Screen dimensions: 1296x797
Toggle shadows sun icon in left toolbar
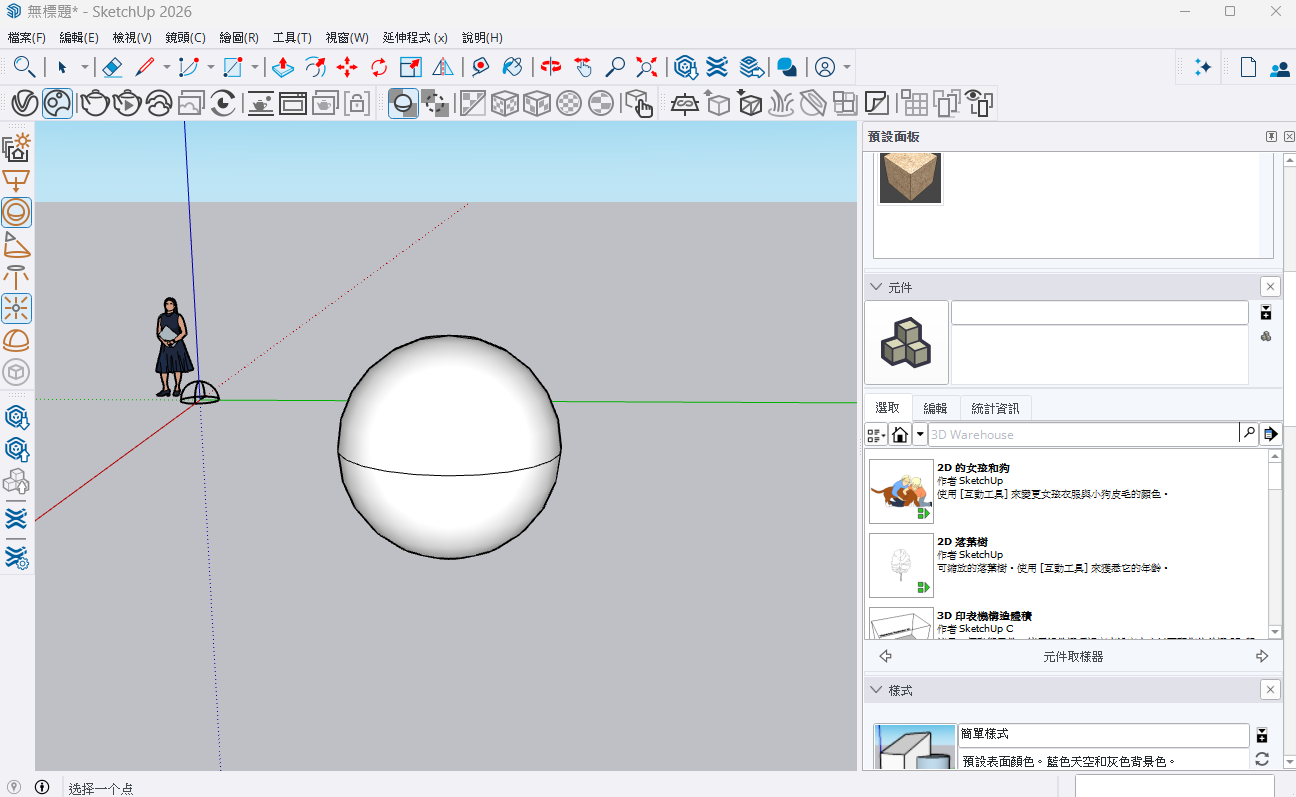pyautogui.click(x=16, y=147)
